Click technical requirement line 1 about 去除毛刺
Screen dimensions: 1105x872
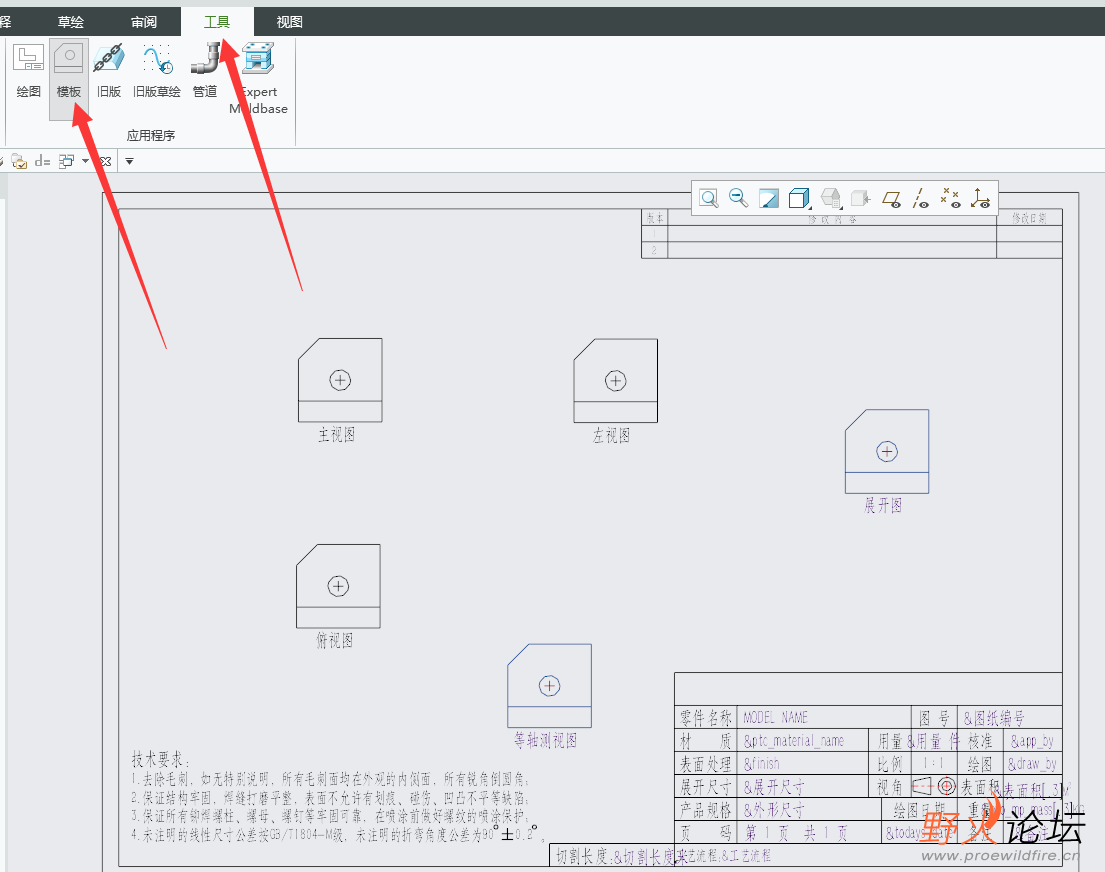tap(330, 779)
